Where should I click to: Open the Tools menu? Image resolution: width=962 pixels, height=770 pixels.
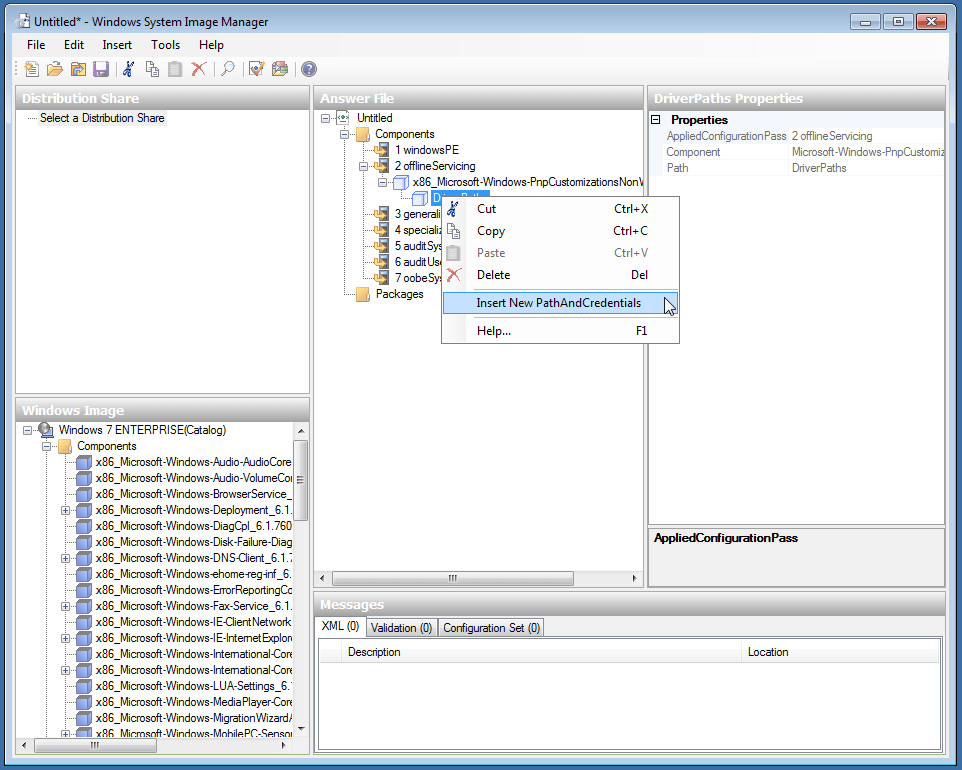point(165,45)
